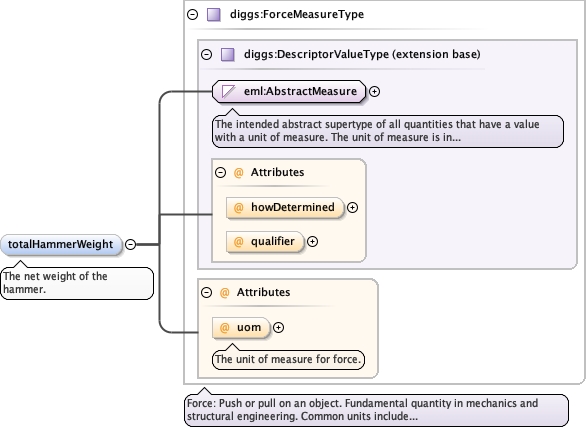Collapse the totalHammerWeight element node
The width and height of the screenshot is (587, 430).
click(130, 244)
